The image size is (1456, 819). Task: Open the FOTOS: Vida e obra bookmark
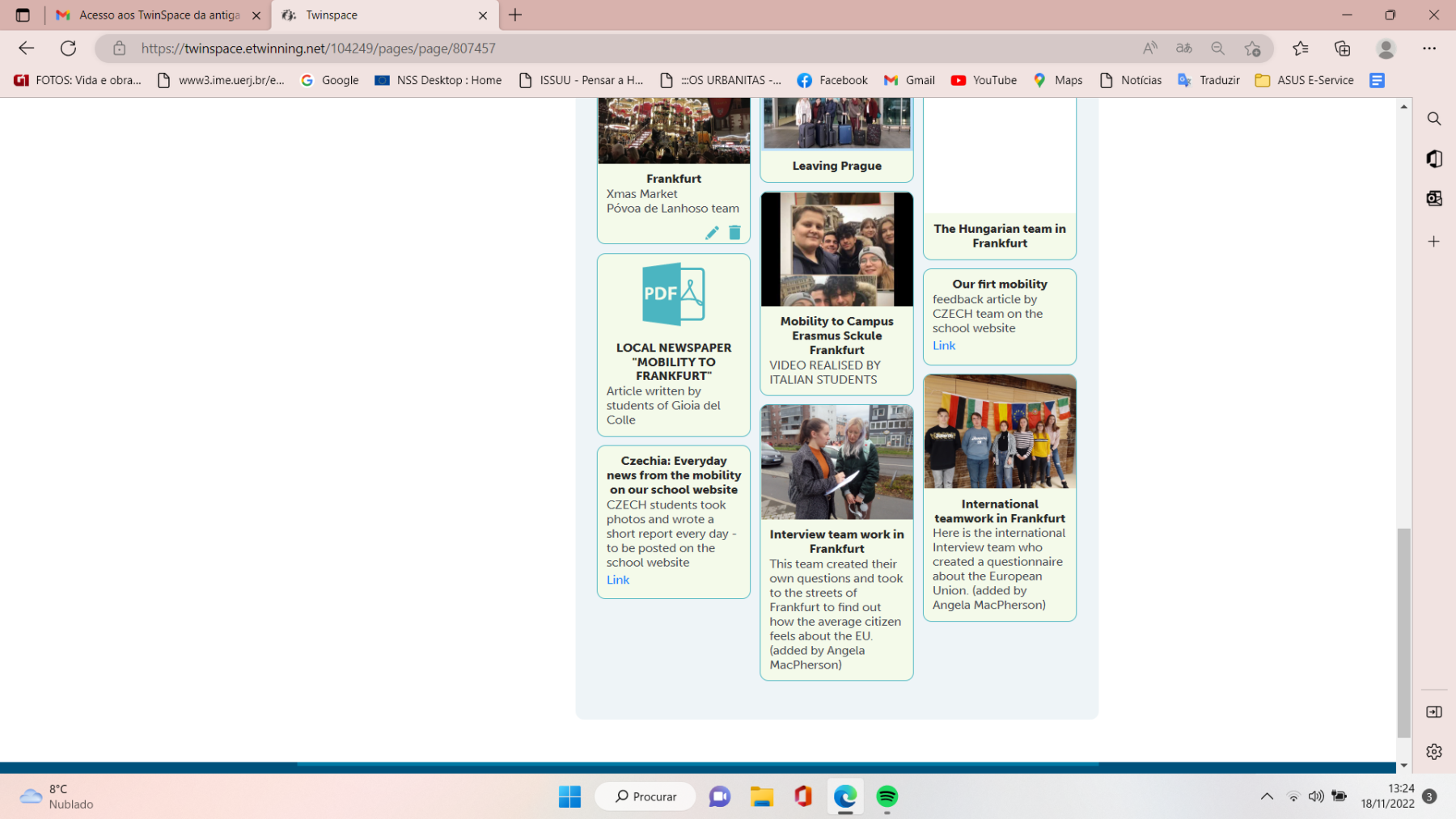78,80
